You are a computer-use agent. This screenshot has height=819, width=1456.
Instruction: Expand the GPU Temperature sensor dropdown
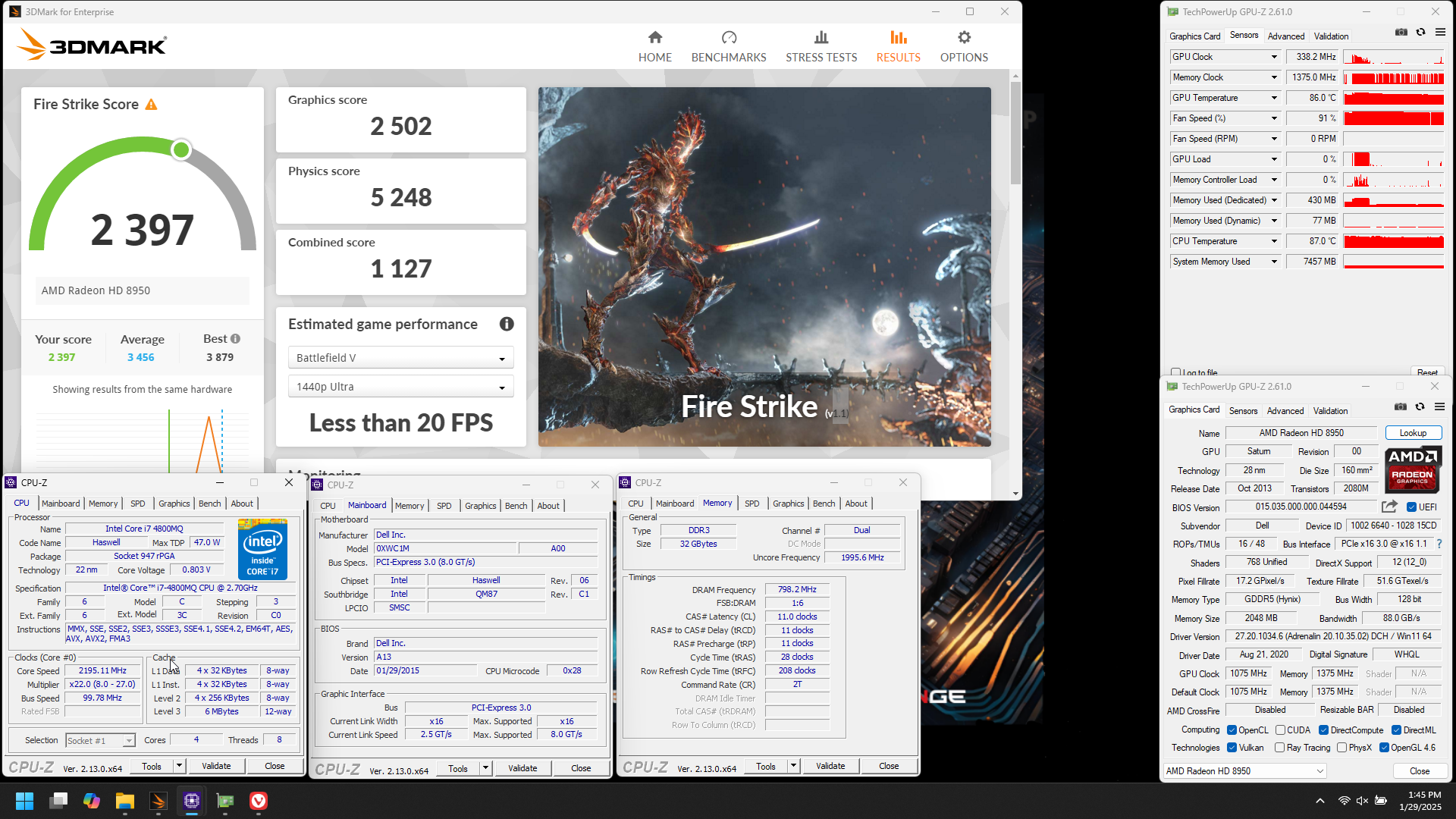click(1274, 98)
